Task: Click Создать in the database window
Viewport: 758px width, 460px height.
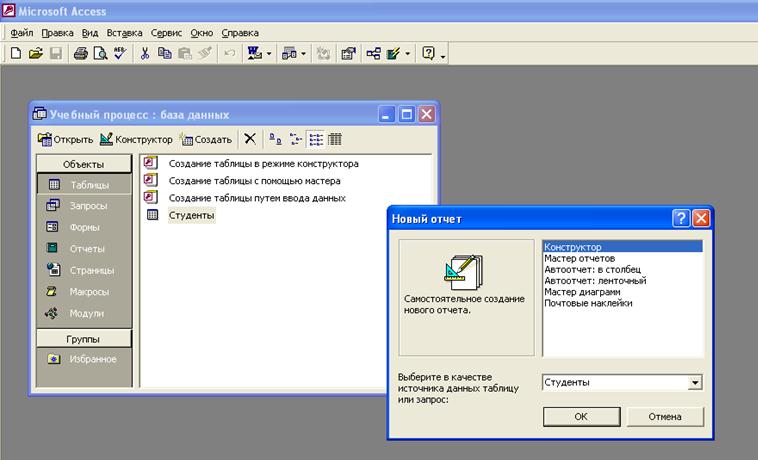Action: (206, 140)
